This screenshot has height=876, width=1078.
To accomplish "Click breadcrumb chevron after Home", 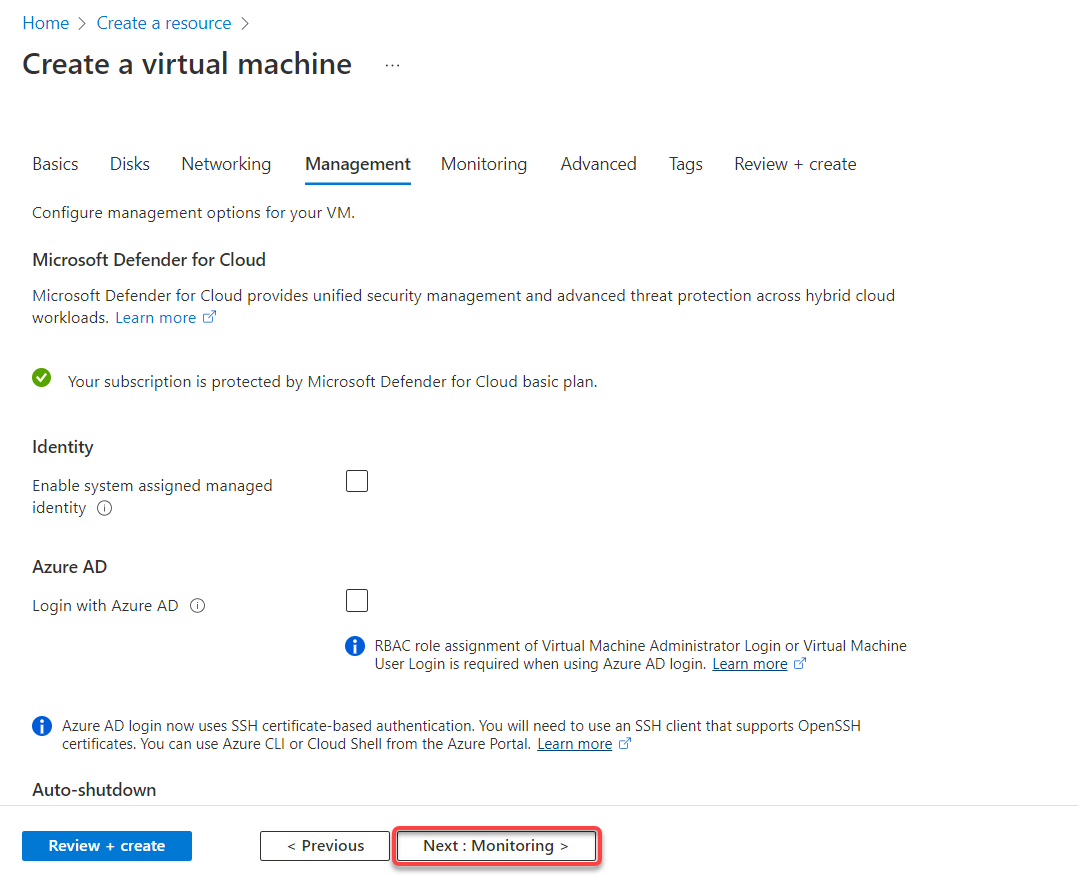I will 82,23.
